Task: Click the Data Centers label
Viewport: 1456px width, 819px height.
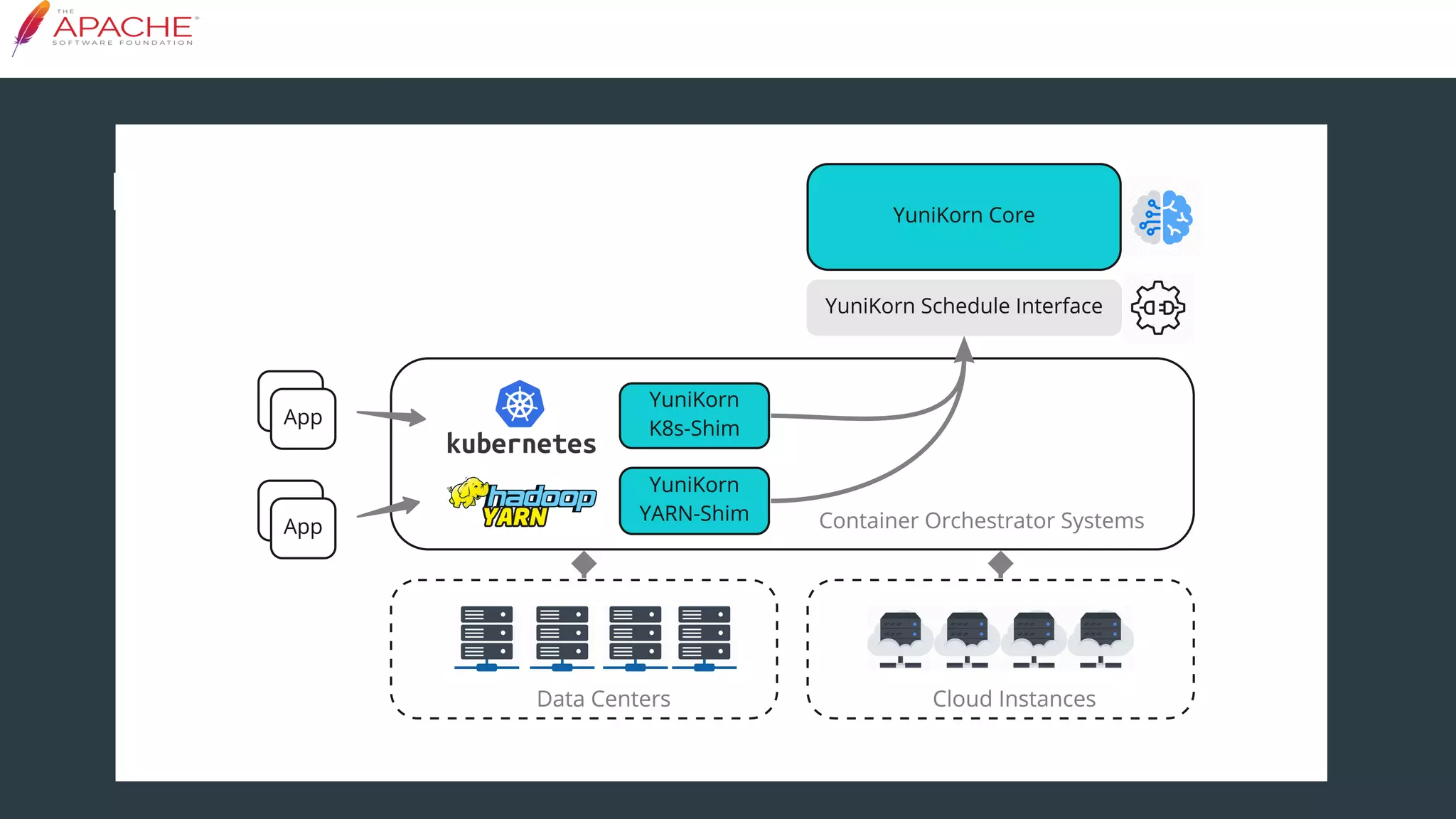Action: click(604, 699)
